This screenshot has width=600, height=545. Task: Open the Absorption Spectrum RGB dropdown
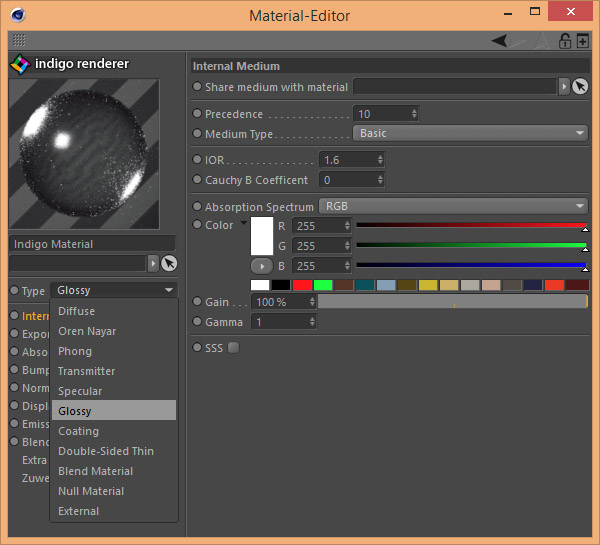(452, 206)
